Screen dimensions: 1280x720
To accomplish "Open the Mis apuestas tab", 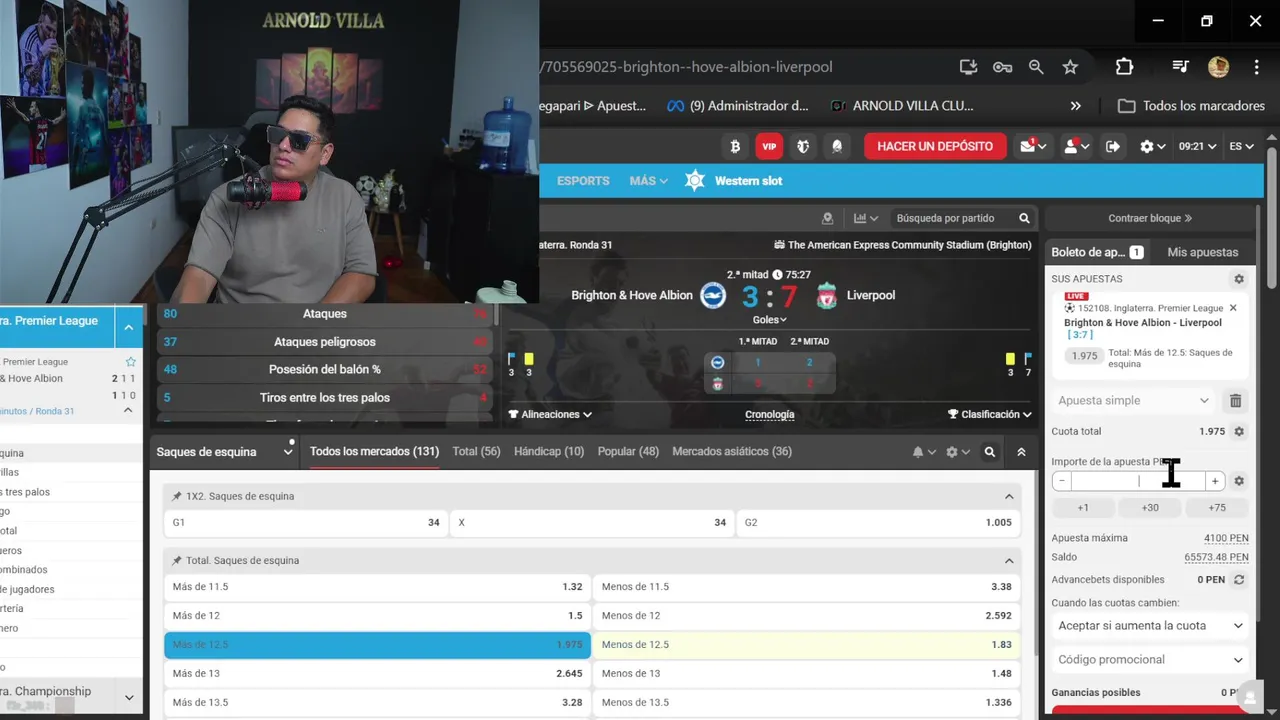I will point(1203,252).
